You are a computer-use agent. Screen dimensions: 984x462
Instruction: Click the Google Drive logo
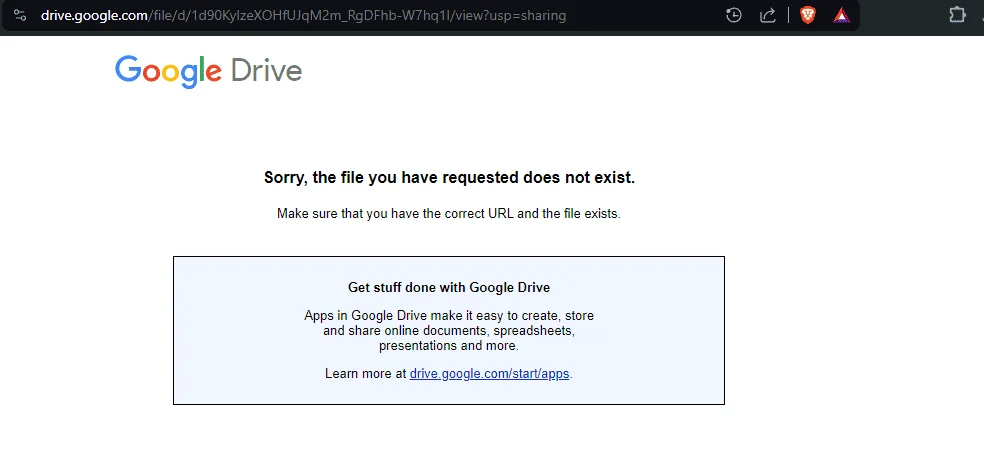click(x=208, y=72)
